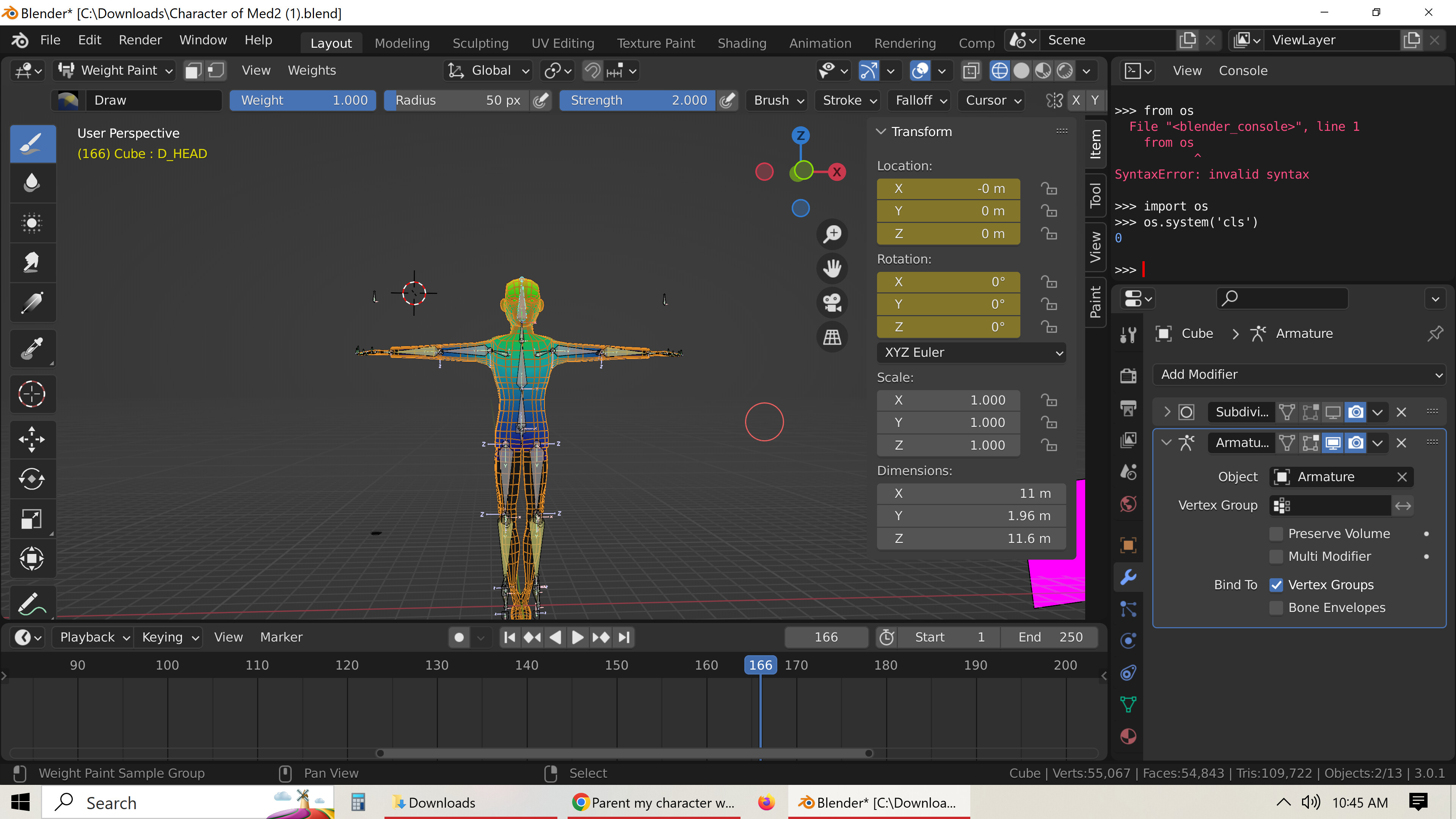Open the Add Modifier dropdown
This screenshot has height=819, width=1456.
(x=1299, y=374)
